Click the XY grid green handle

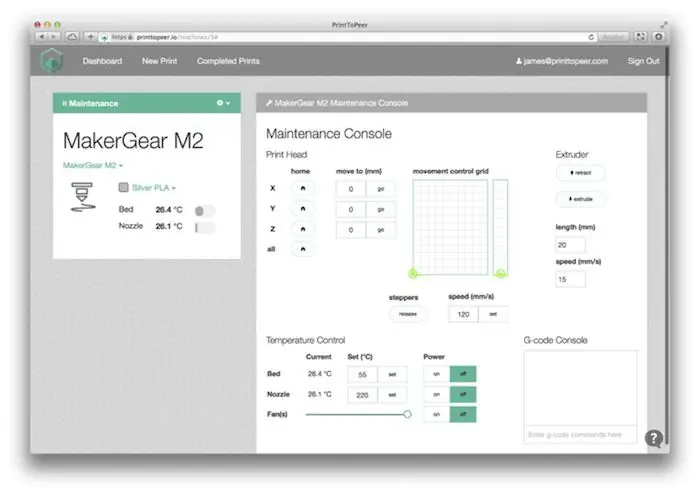click(413, 274)
